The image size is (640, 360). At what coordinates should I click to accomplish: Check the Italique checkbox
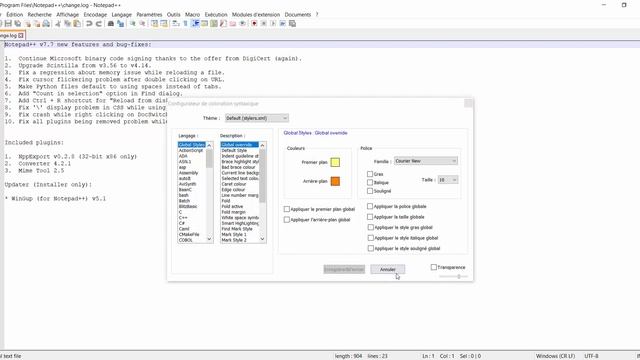370,182
